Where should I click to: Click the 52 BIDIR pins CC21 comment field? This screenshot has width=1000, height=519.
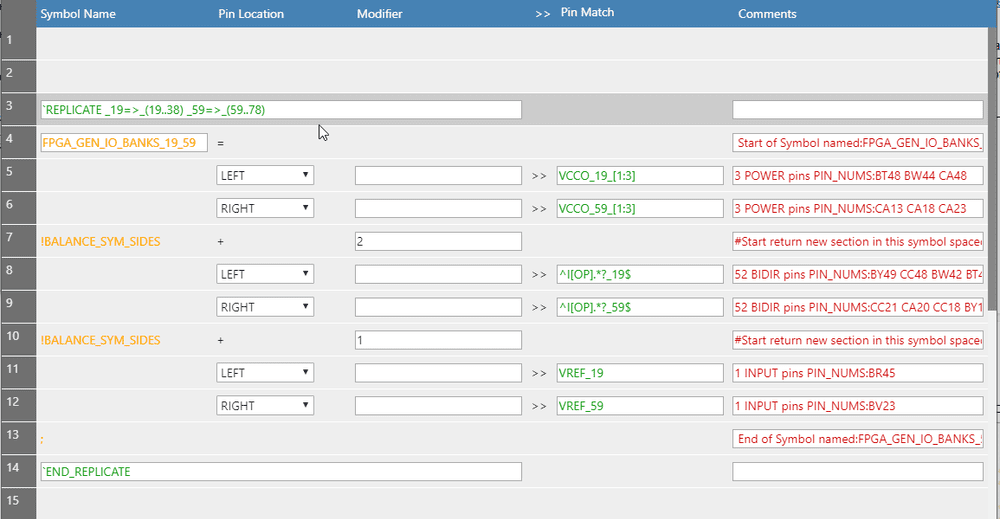(858, 307)
